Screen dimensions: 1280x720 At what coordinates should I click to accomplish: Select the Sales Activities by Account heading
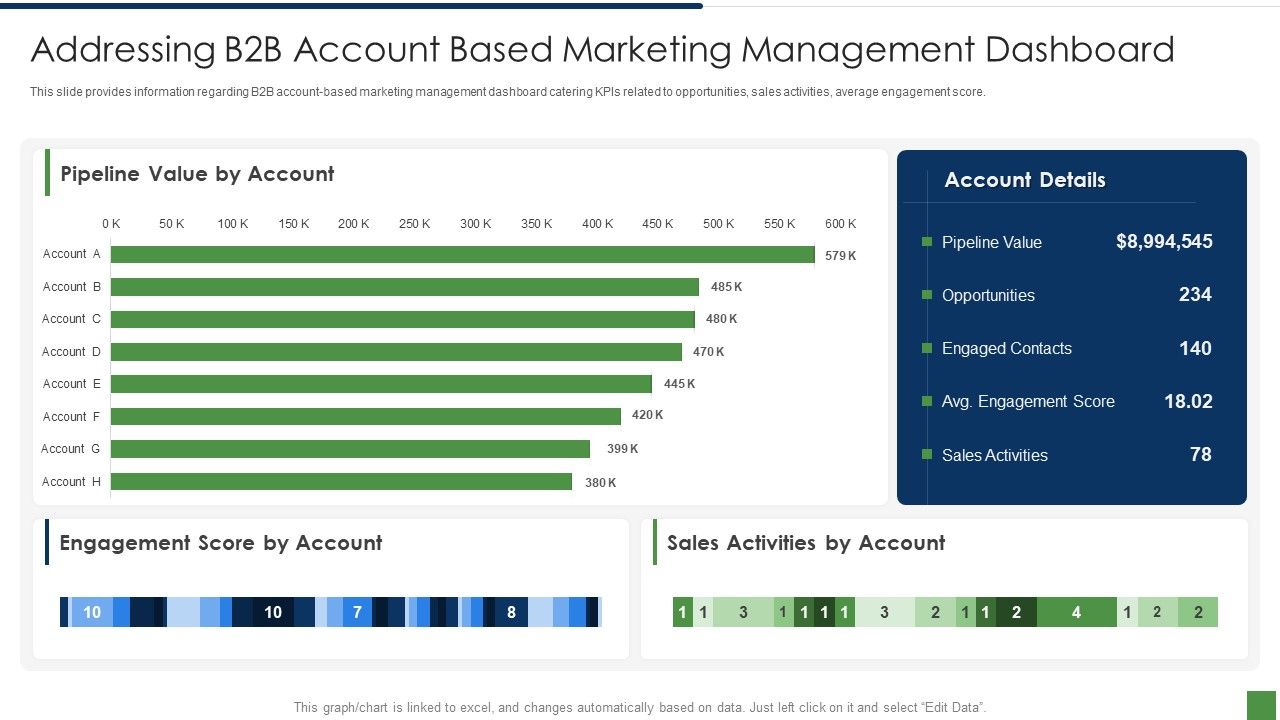click(x=806, y=543)
